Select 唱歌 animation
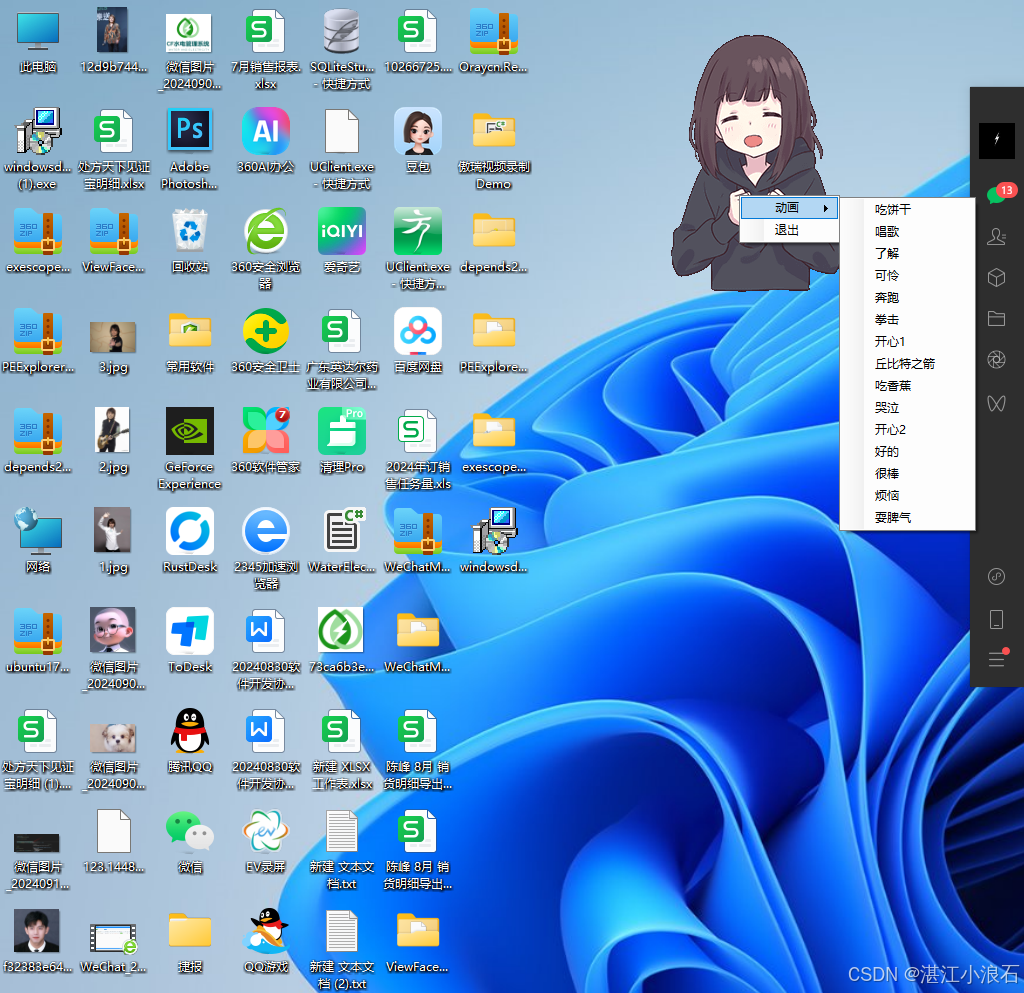Image resolution: width=1024 pixels, height=993 pixels. 907,232
